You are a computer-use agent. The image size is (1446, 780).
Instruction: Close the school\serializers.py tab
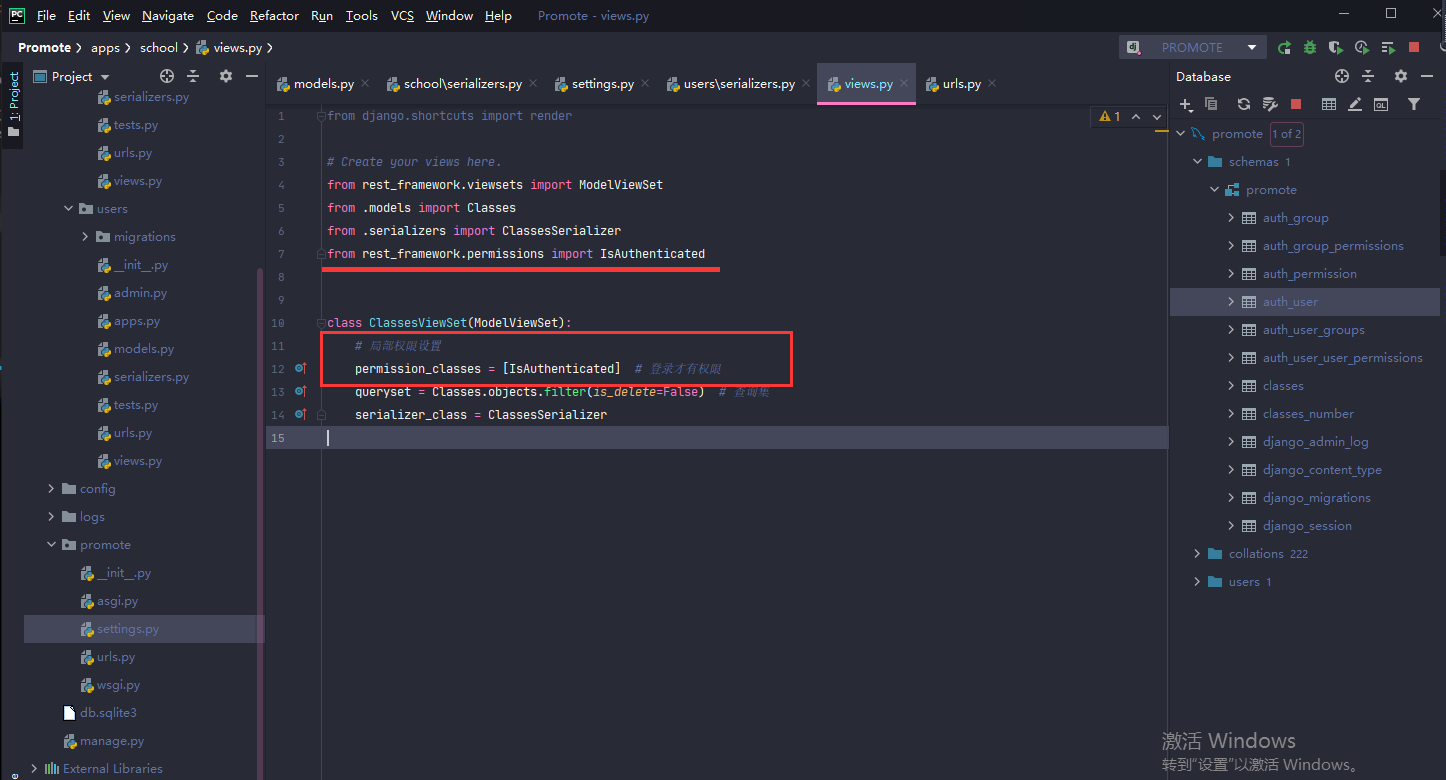535,84
